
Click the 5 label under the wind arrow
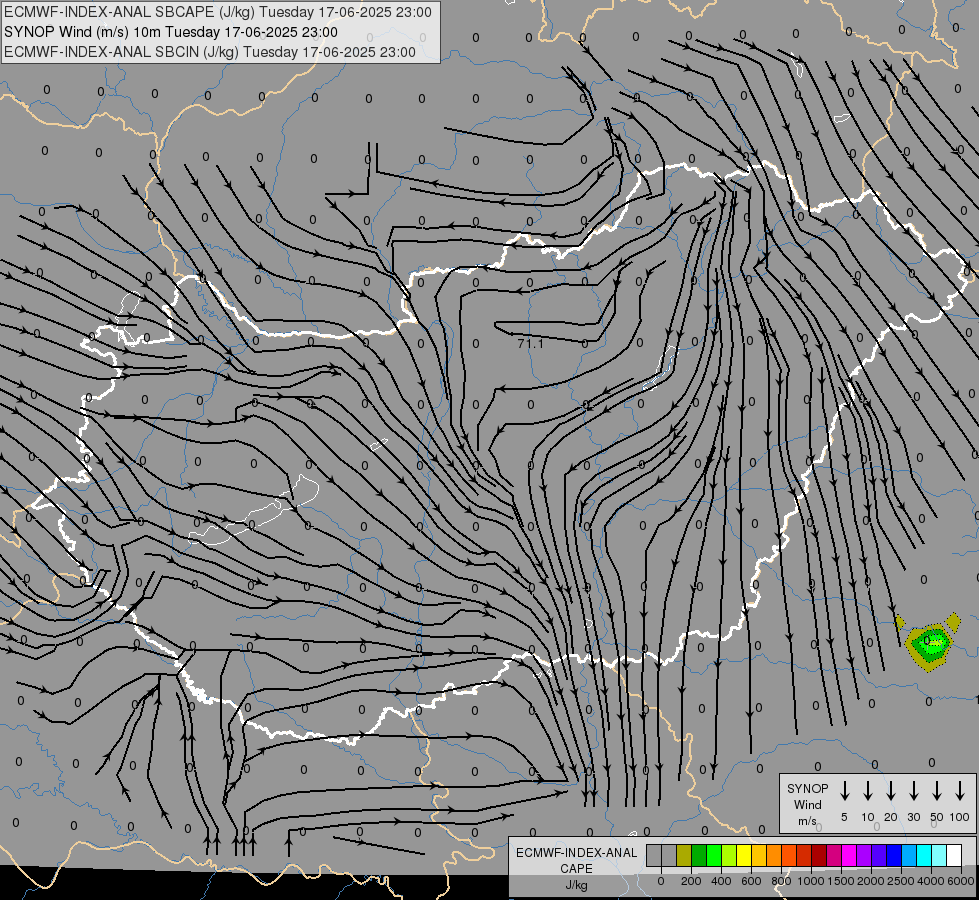[844, 817]
